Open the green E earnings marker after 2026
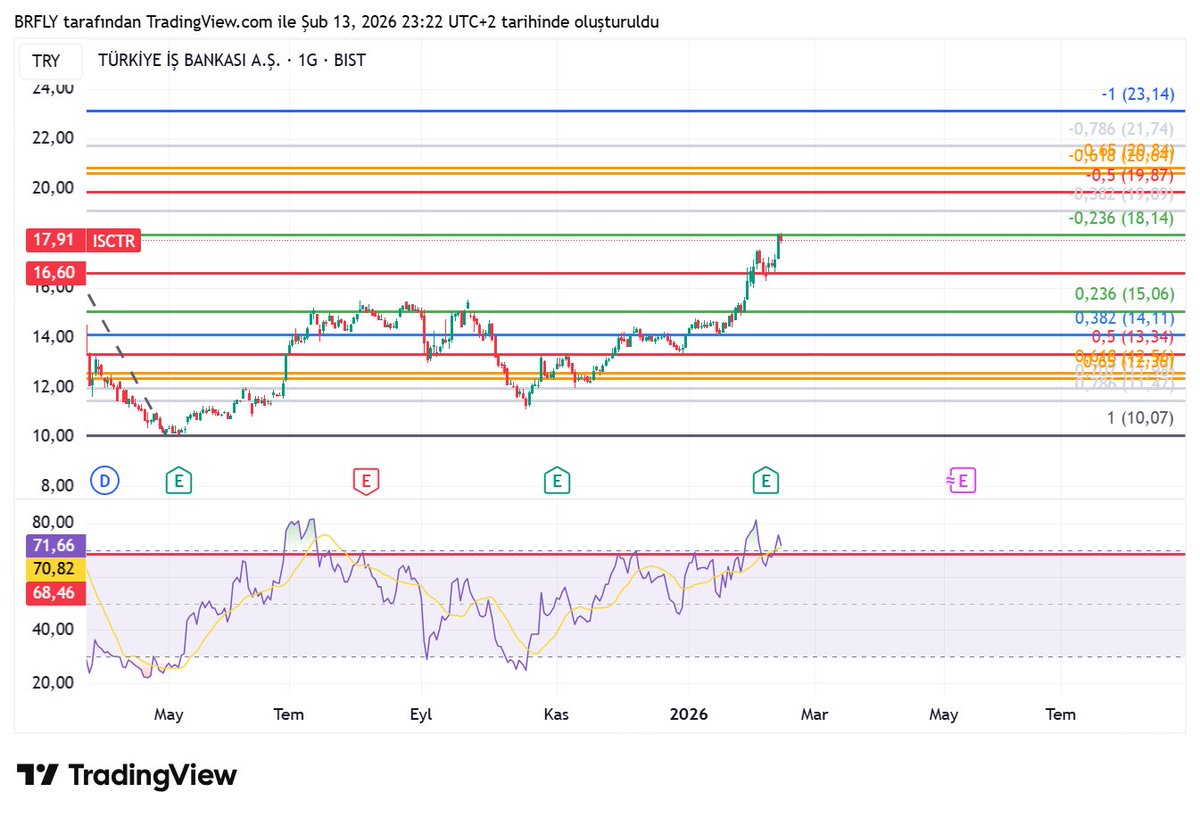1200x817 pixels. [x=766, y=481]
